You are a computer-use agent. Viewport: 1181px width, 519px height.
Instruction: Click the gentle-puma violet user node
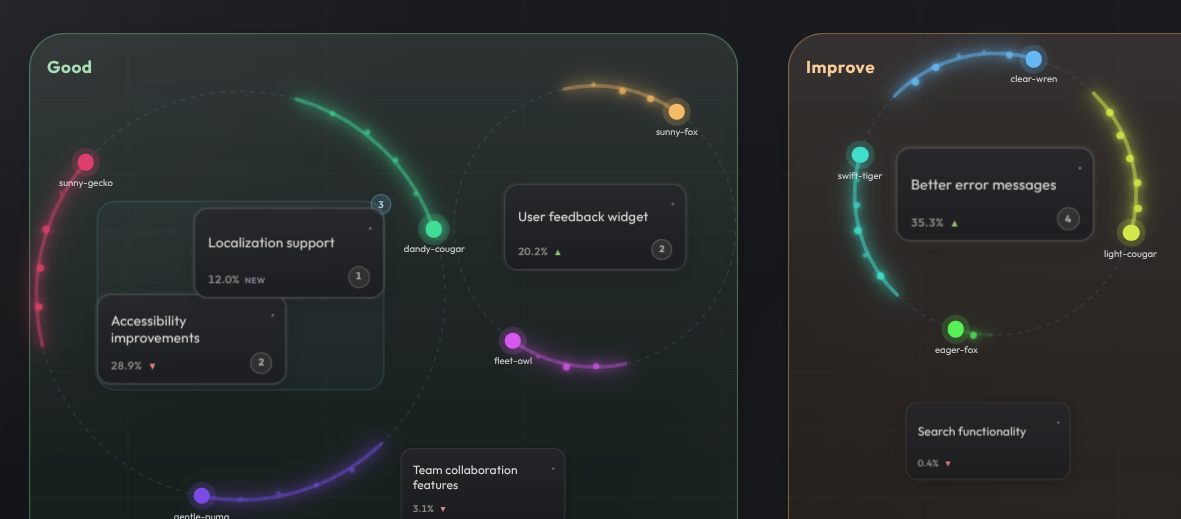201,496
